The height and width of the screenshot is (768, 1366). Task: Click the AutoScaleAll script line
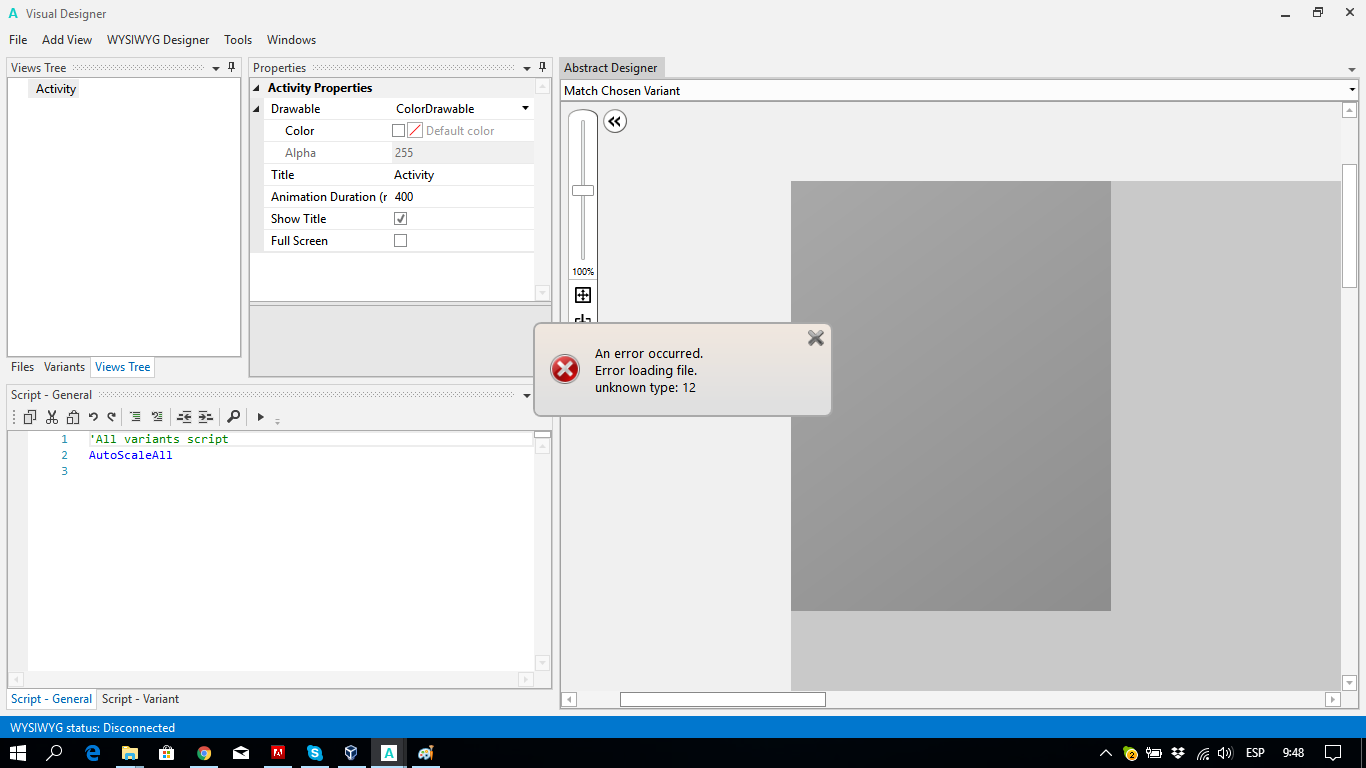[131, 455]
